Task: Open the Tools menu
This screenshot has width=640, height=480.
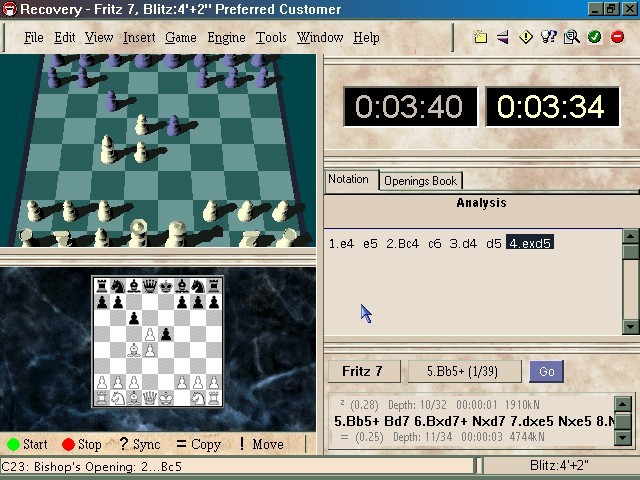Action: pos(271,38)
